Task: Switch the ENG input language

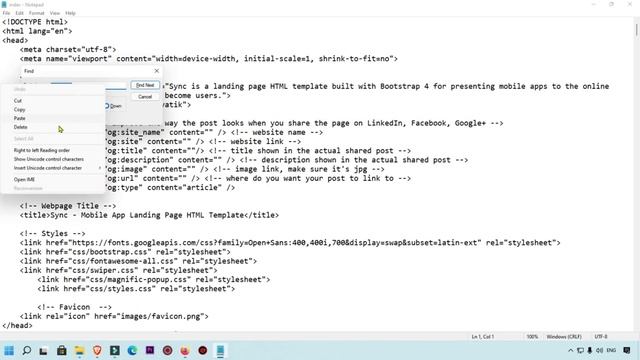Action: [611, 350]
